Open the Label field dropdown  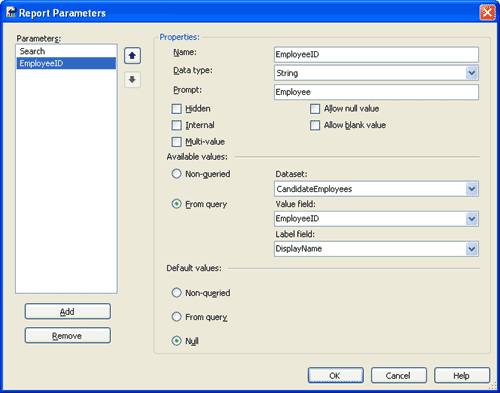point(471,249)
